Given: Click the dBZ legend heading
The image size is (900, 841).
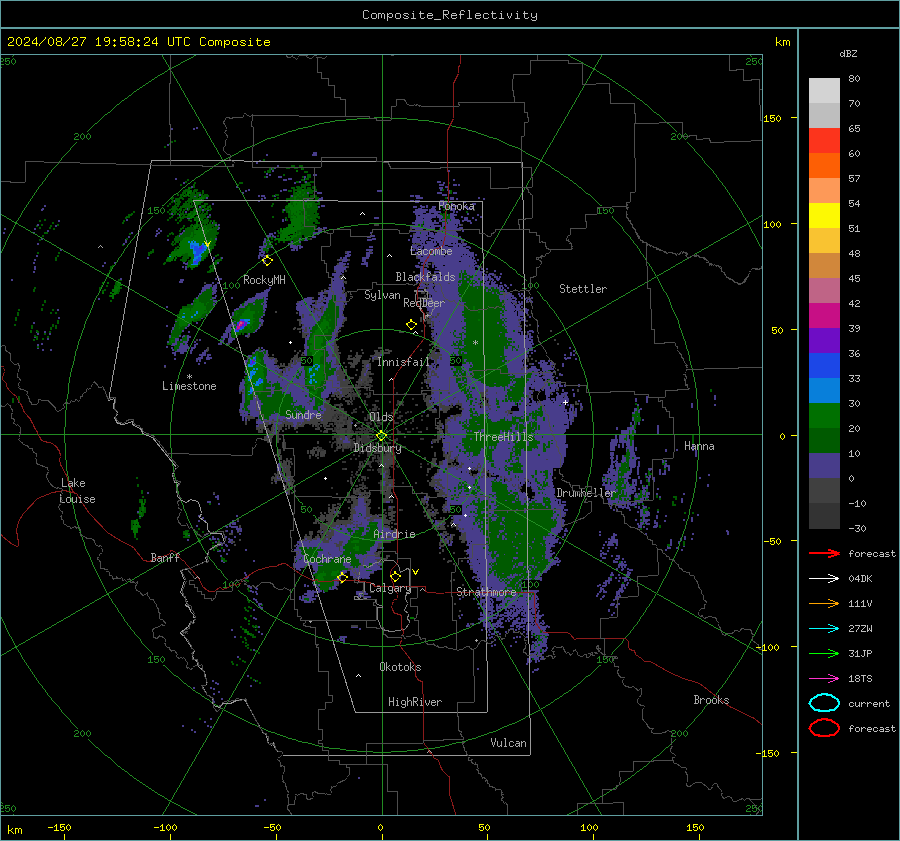Looking at the screenshot, I should click(848, 53).
